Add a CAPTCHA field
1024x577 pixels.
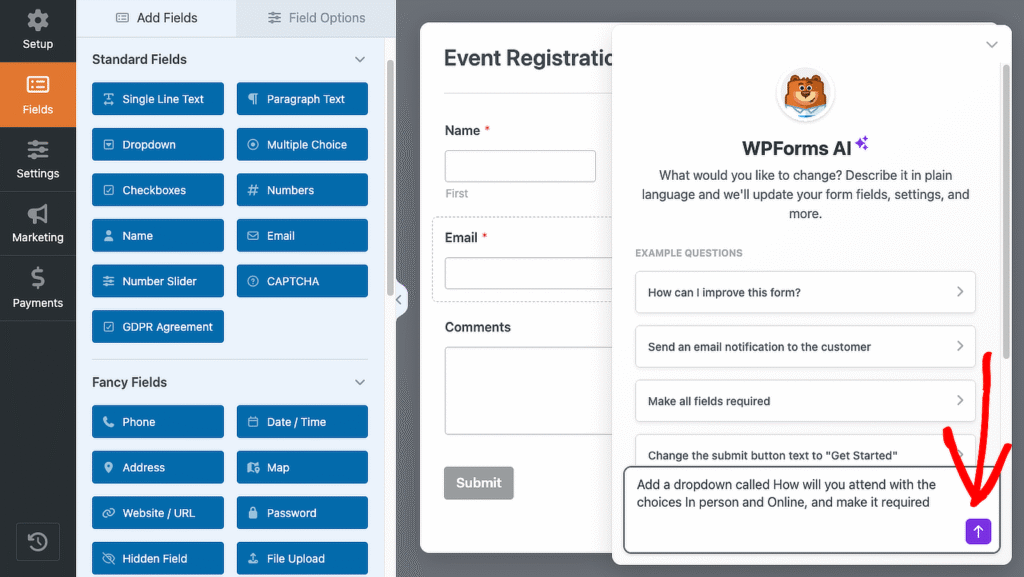point(302,281)
